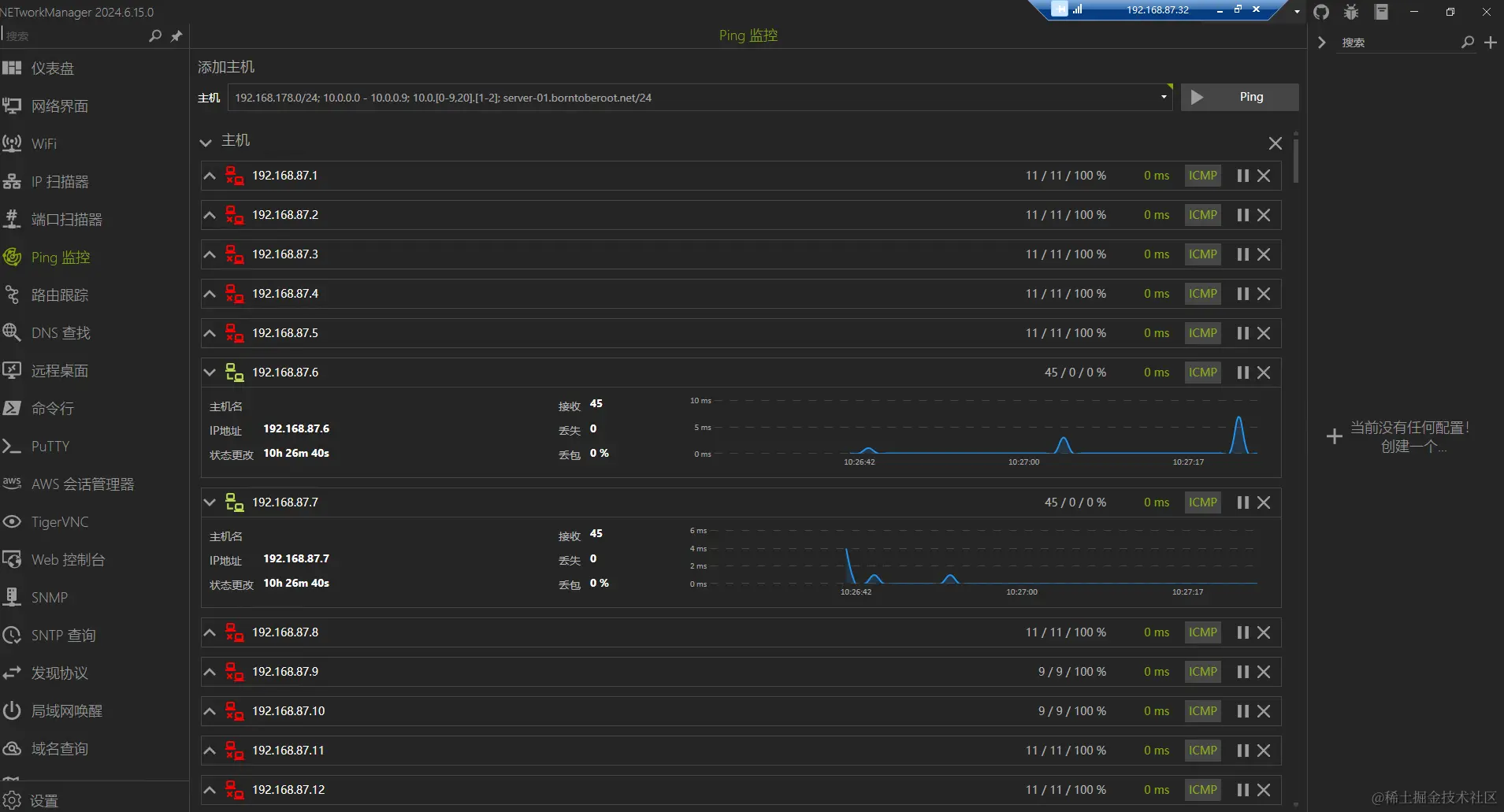Open 设置 at bottom of sidebar

click(x=44, y=800)
